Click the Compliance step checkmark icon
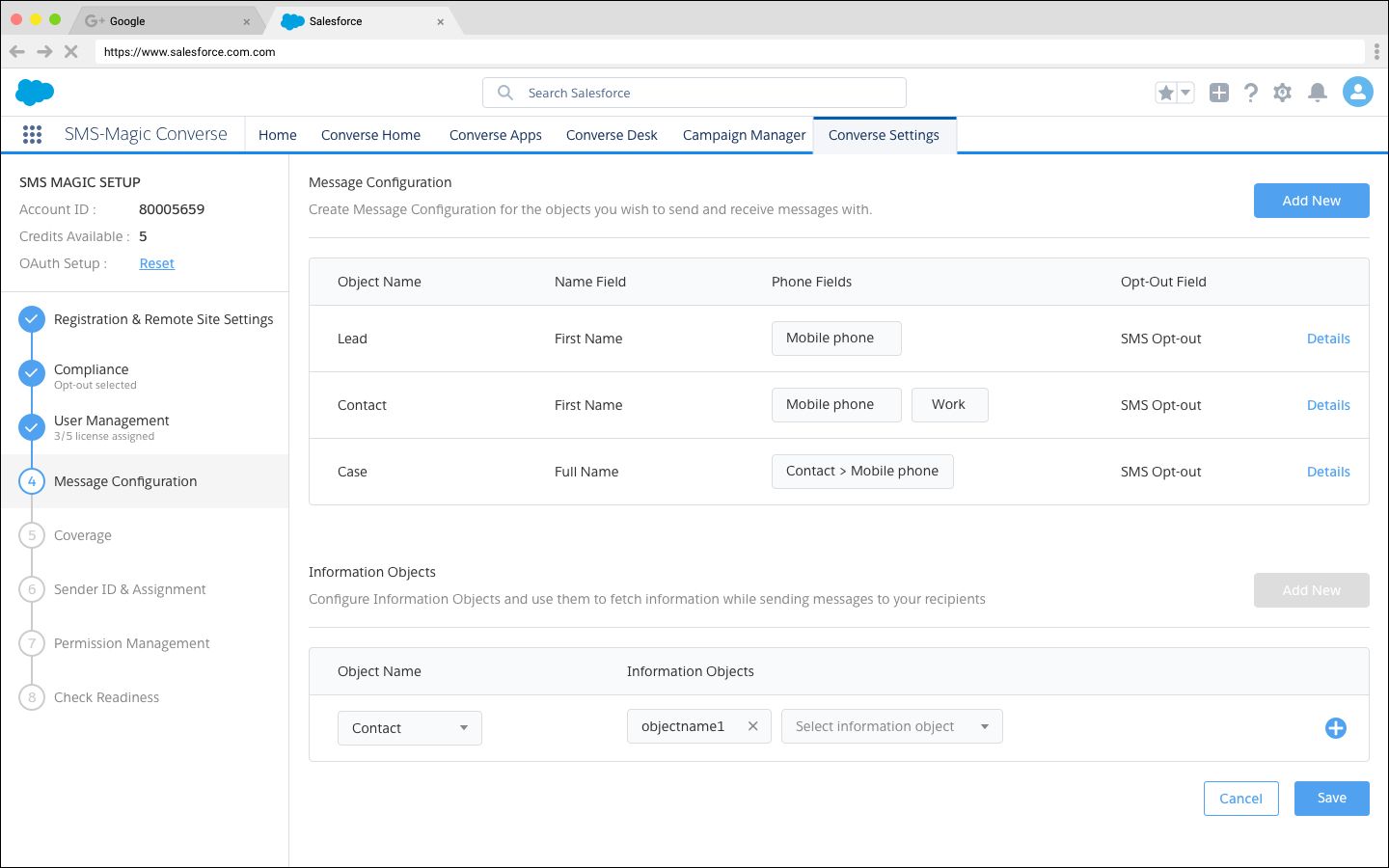This screenshot has width=1389, height=868. pyautogui.click(x=32, y=373)
